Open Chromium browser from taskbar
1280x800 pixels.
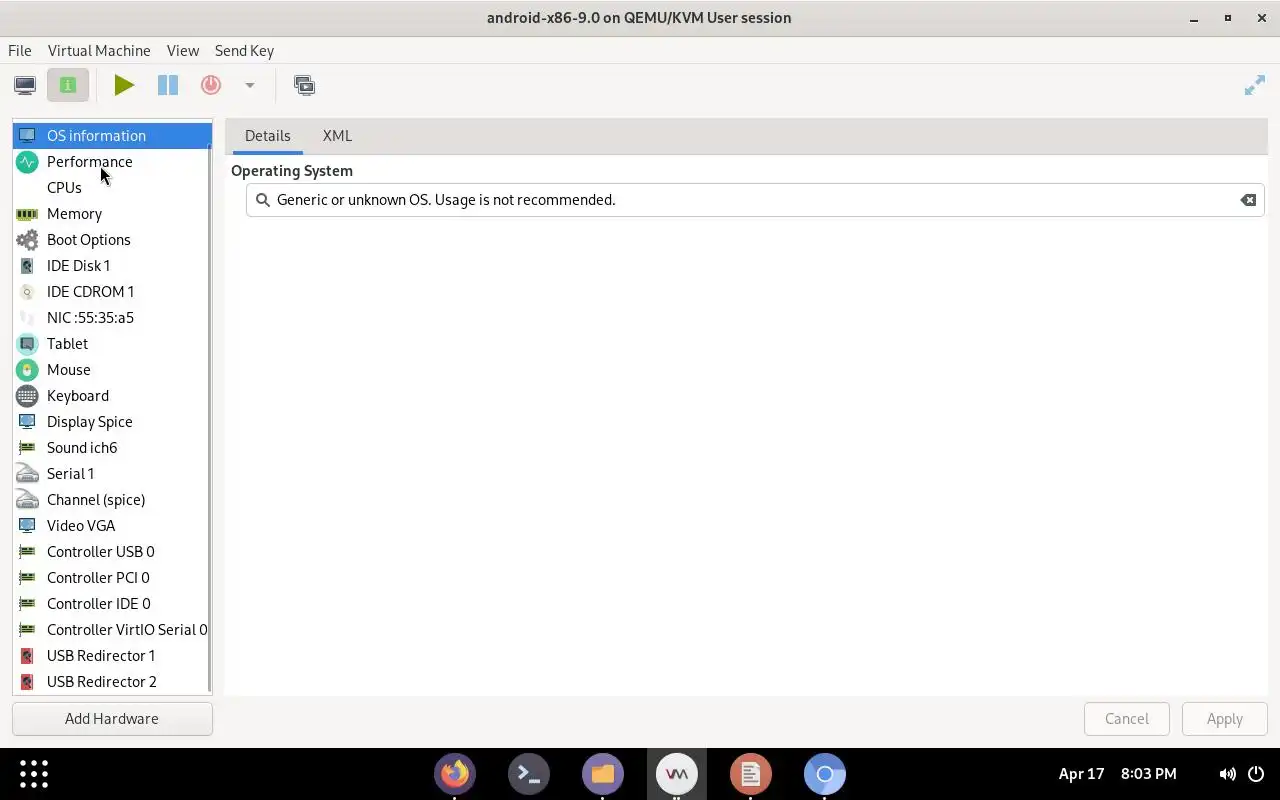pyautogui.click(x=825, y=773)
